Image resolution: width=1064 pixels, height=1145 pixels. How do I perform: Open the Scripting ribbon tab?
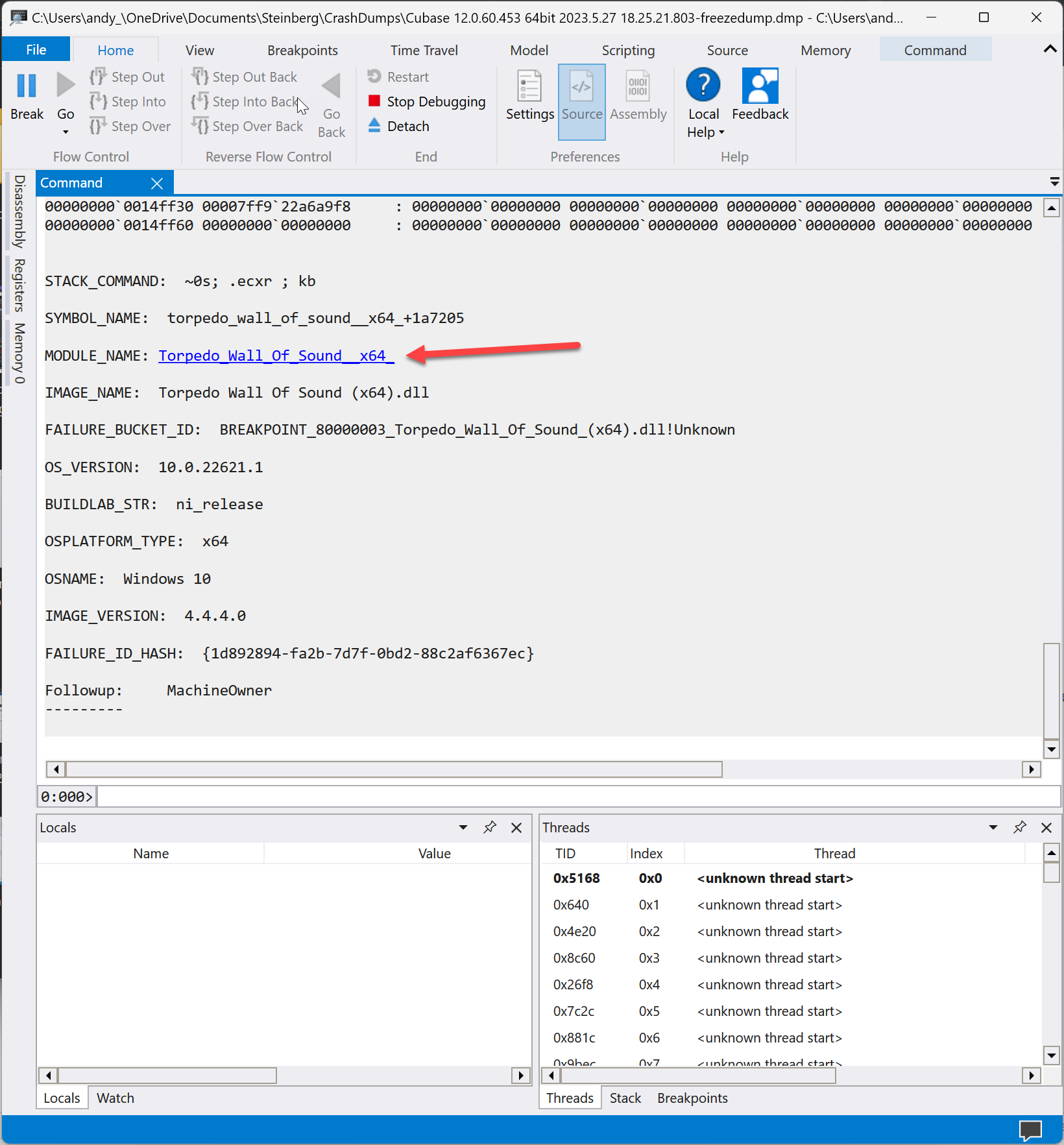pos(628,50)
